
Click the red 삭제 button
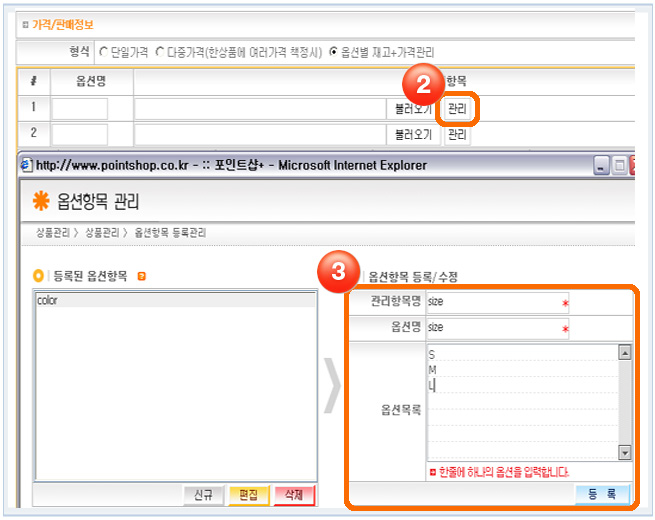click(x=293, y=494)
